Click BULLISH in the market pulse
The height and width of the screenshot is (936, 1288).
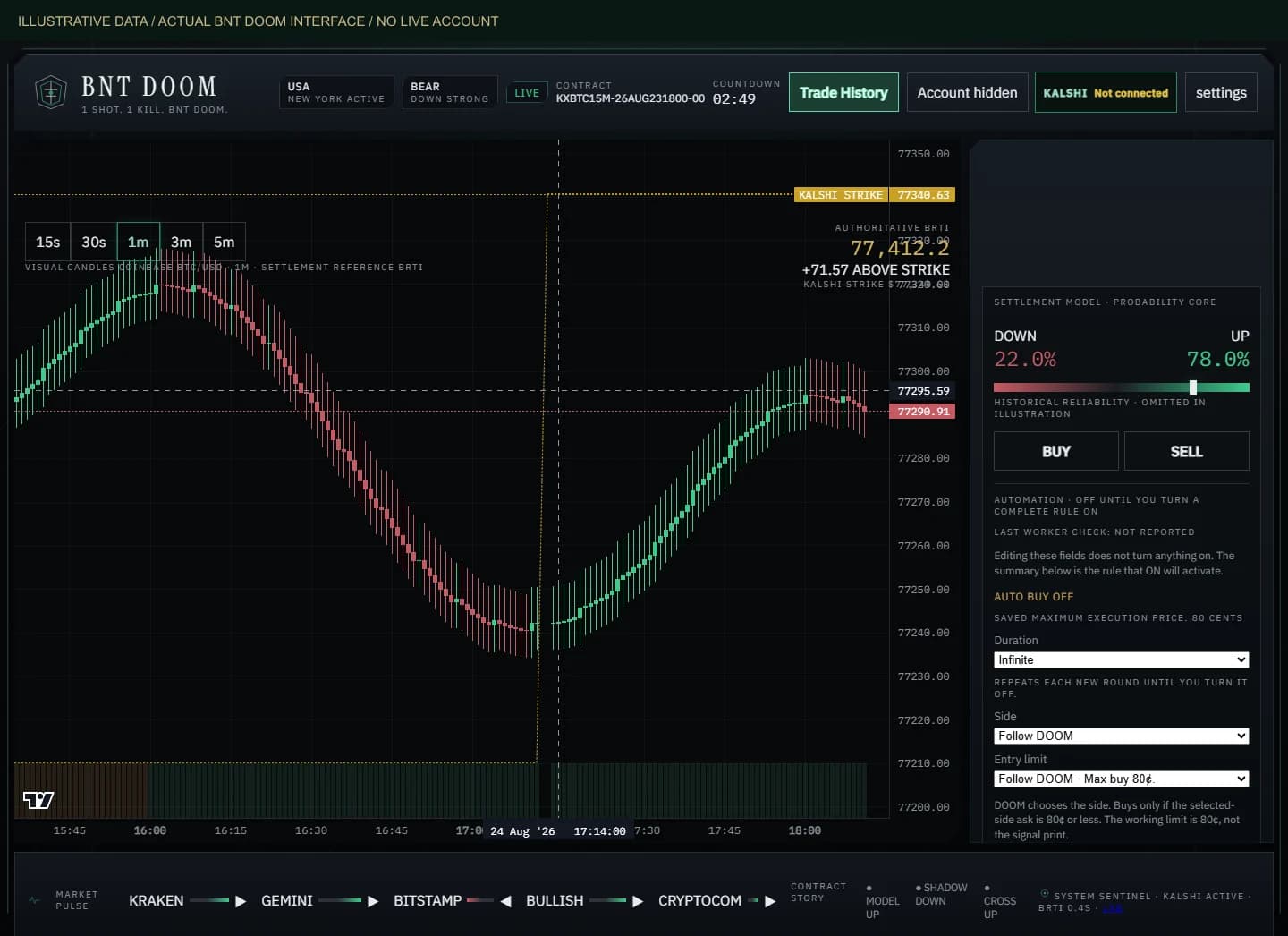[555, 901]
